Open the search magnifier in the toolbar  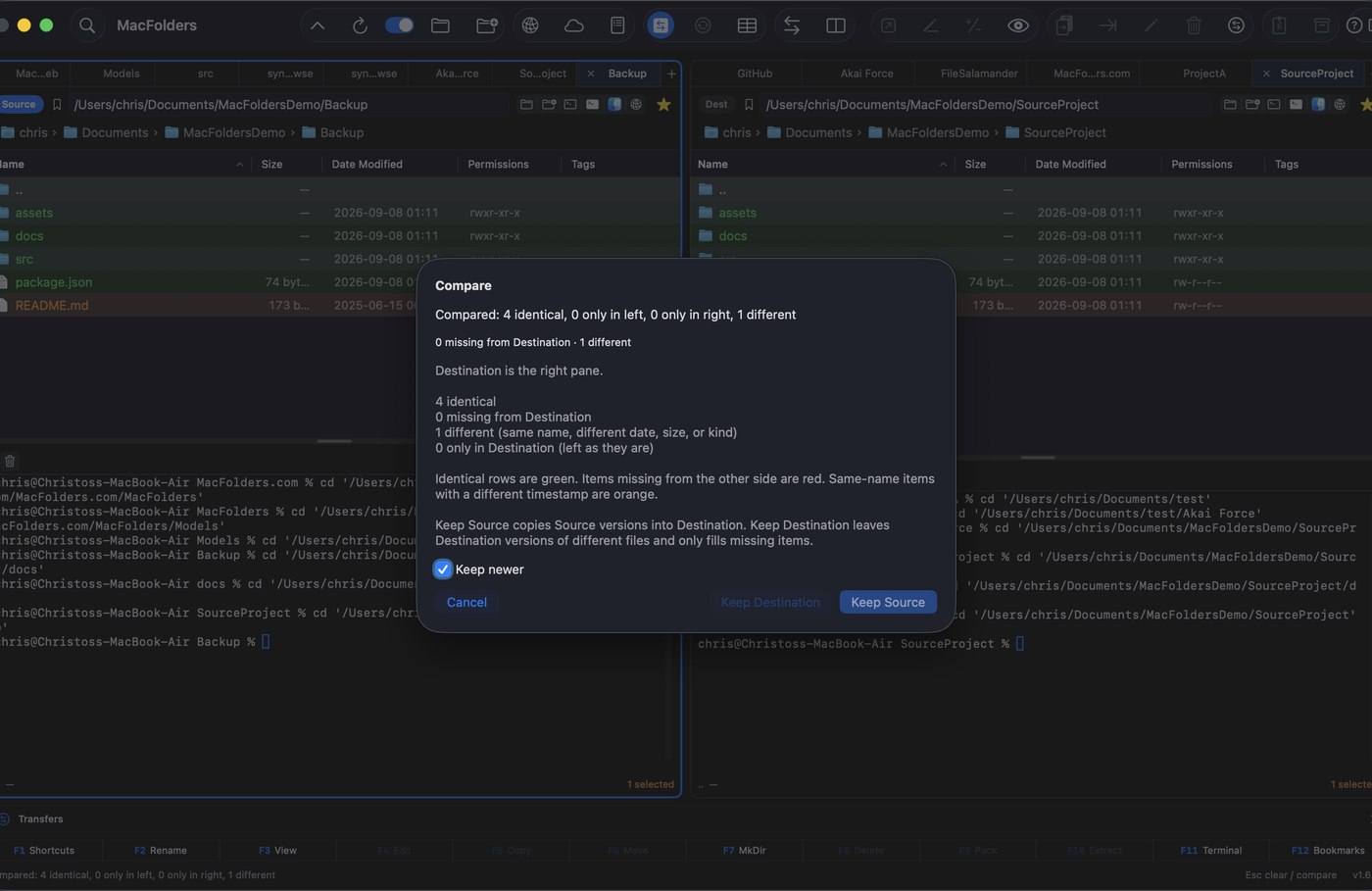click(x=87, y=25)
